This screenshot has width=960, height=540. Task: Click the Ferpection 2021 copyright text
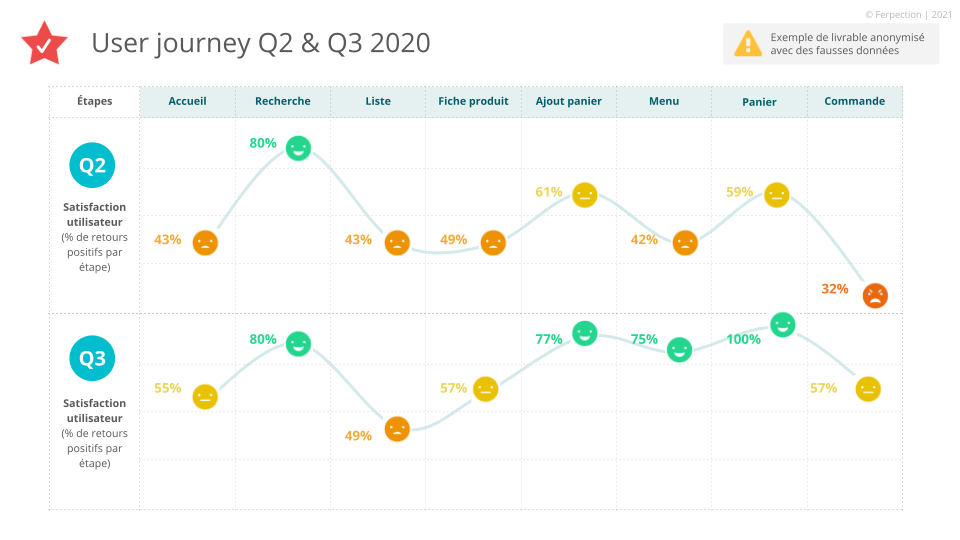(x=909, y=14)
